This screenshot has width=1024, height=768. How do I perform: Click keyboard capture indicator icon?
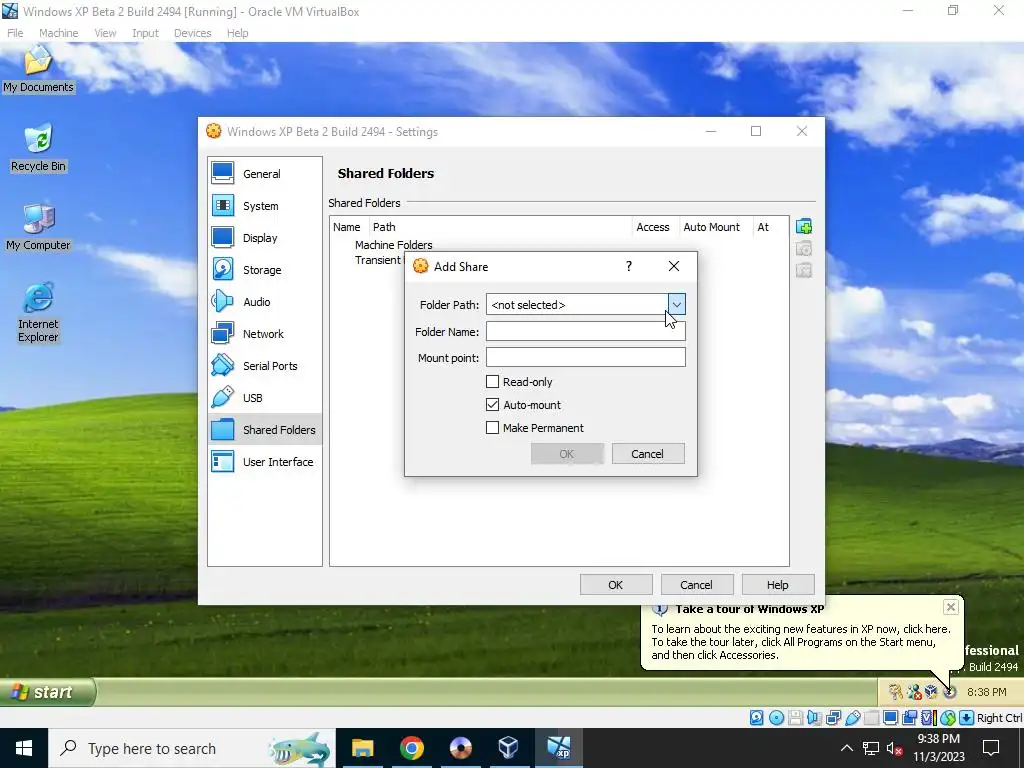tap(967, 718)
